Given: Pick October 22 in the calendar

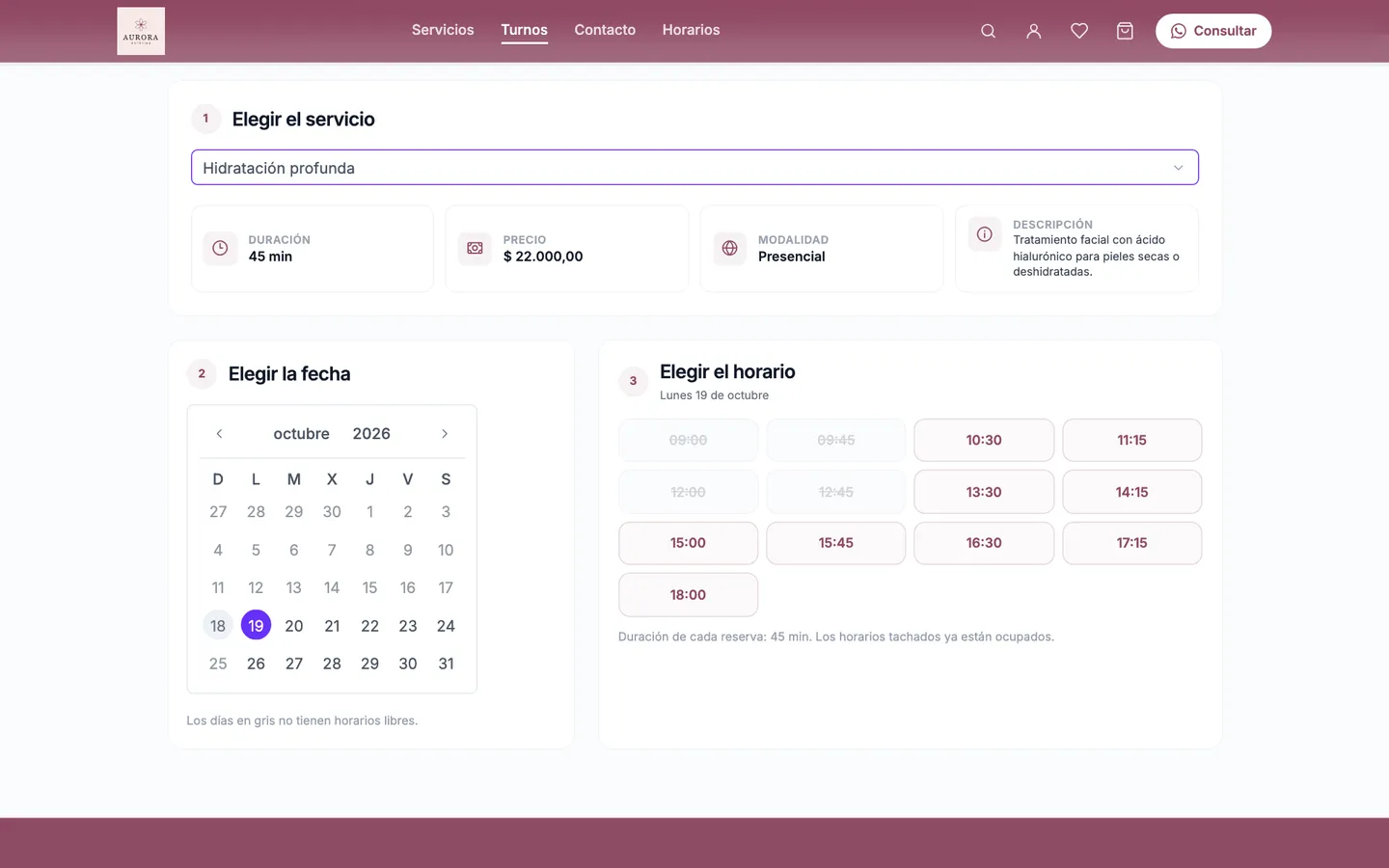Looking at the screenshot, I should tap(369, 626).
